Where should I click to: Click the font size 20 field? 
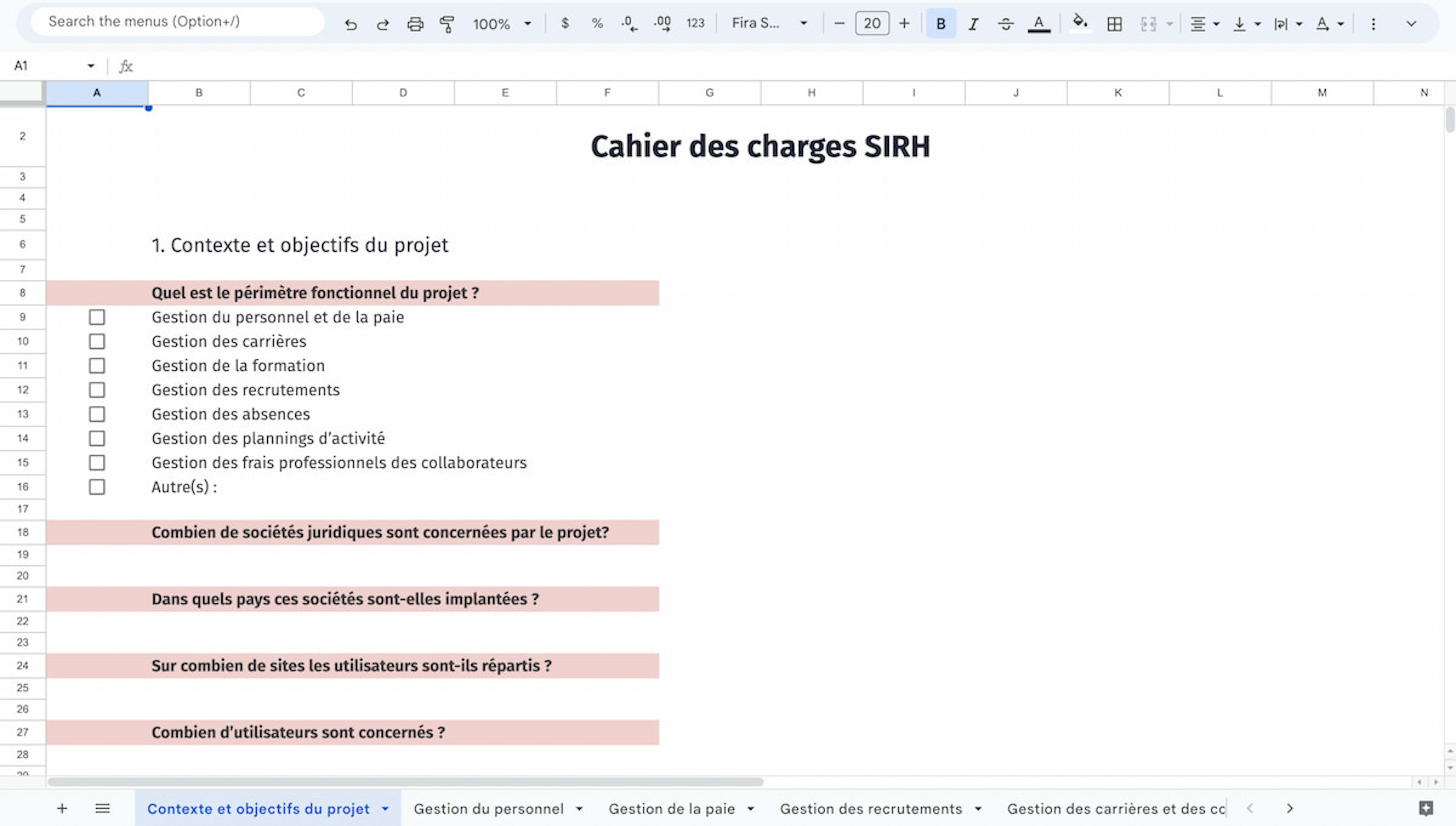[872, 23]
